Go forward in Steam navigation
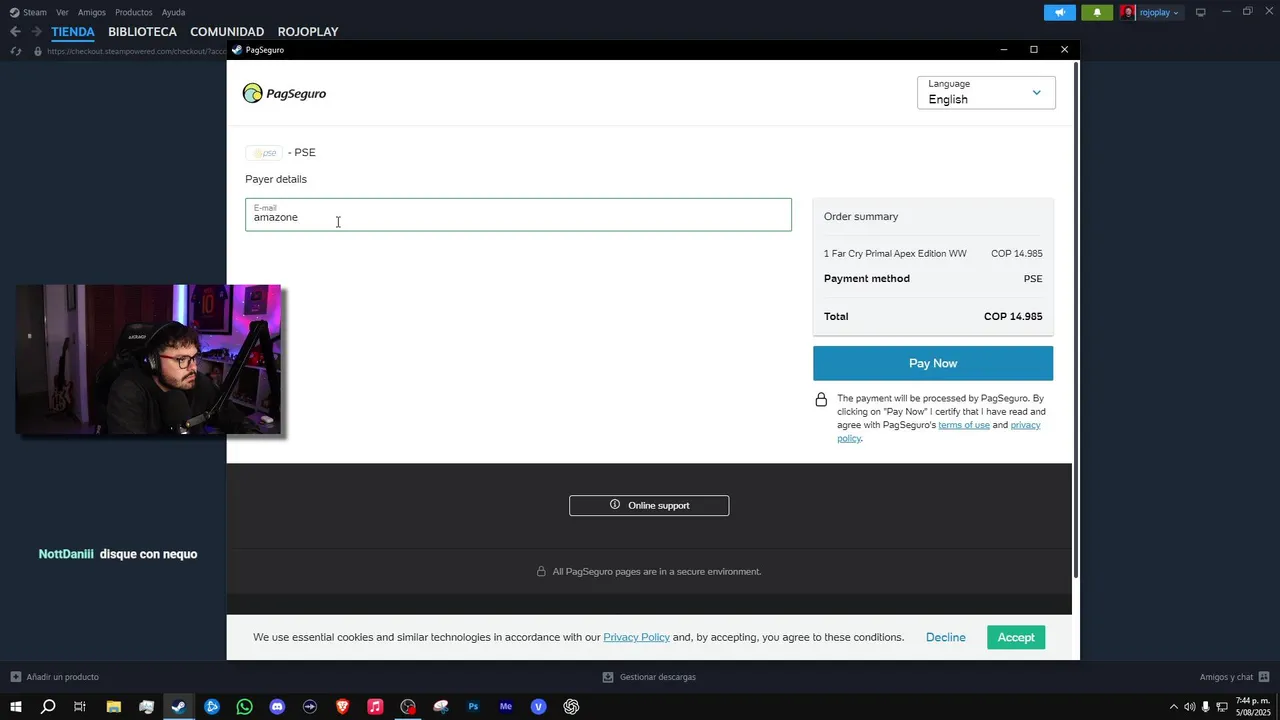The height and width of the screenshot is (720, 1280). pyautogui.click(x=36, y=32)
